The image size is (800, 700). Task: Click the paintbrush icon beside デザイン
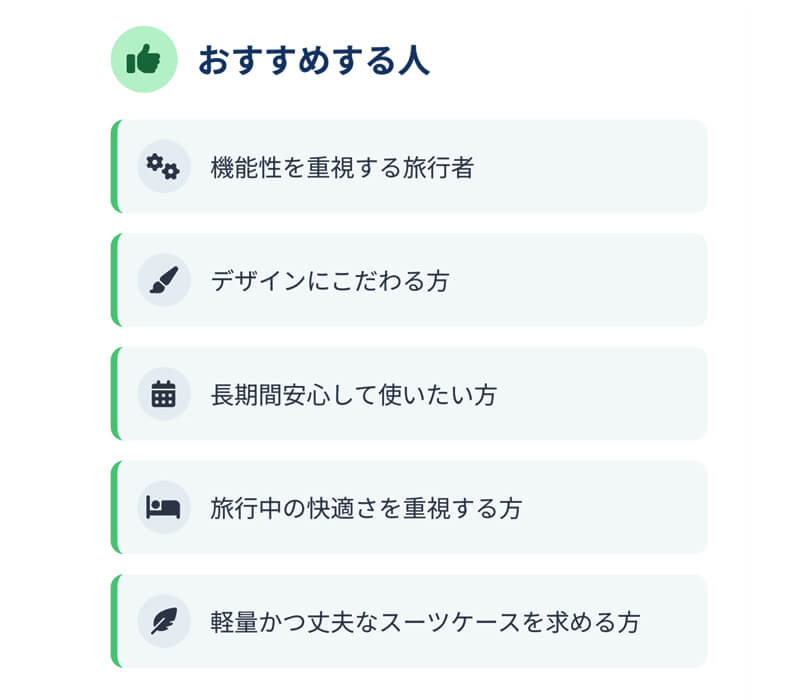(x=163, y=280)
